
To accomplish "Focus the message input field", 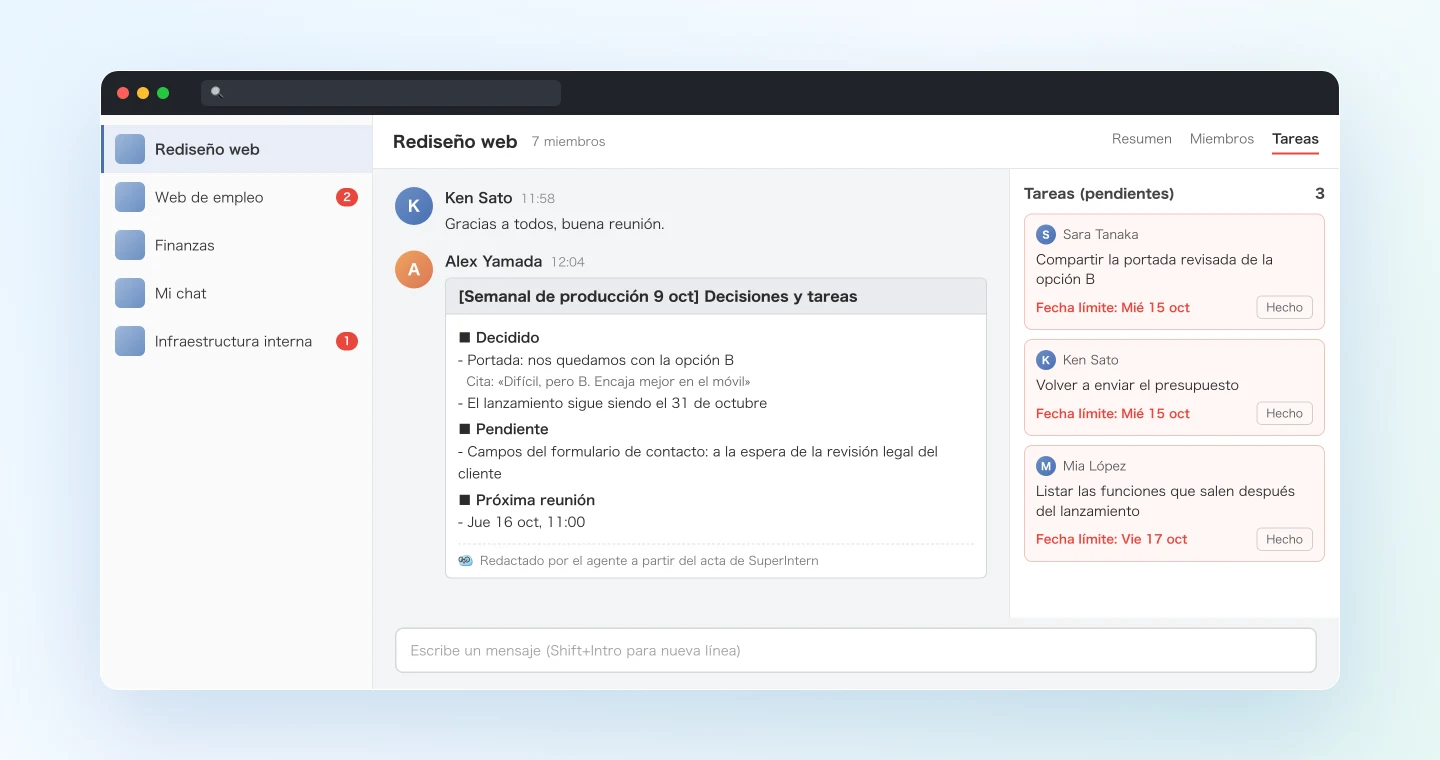I will (855, 650).
